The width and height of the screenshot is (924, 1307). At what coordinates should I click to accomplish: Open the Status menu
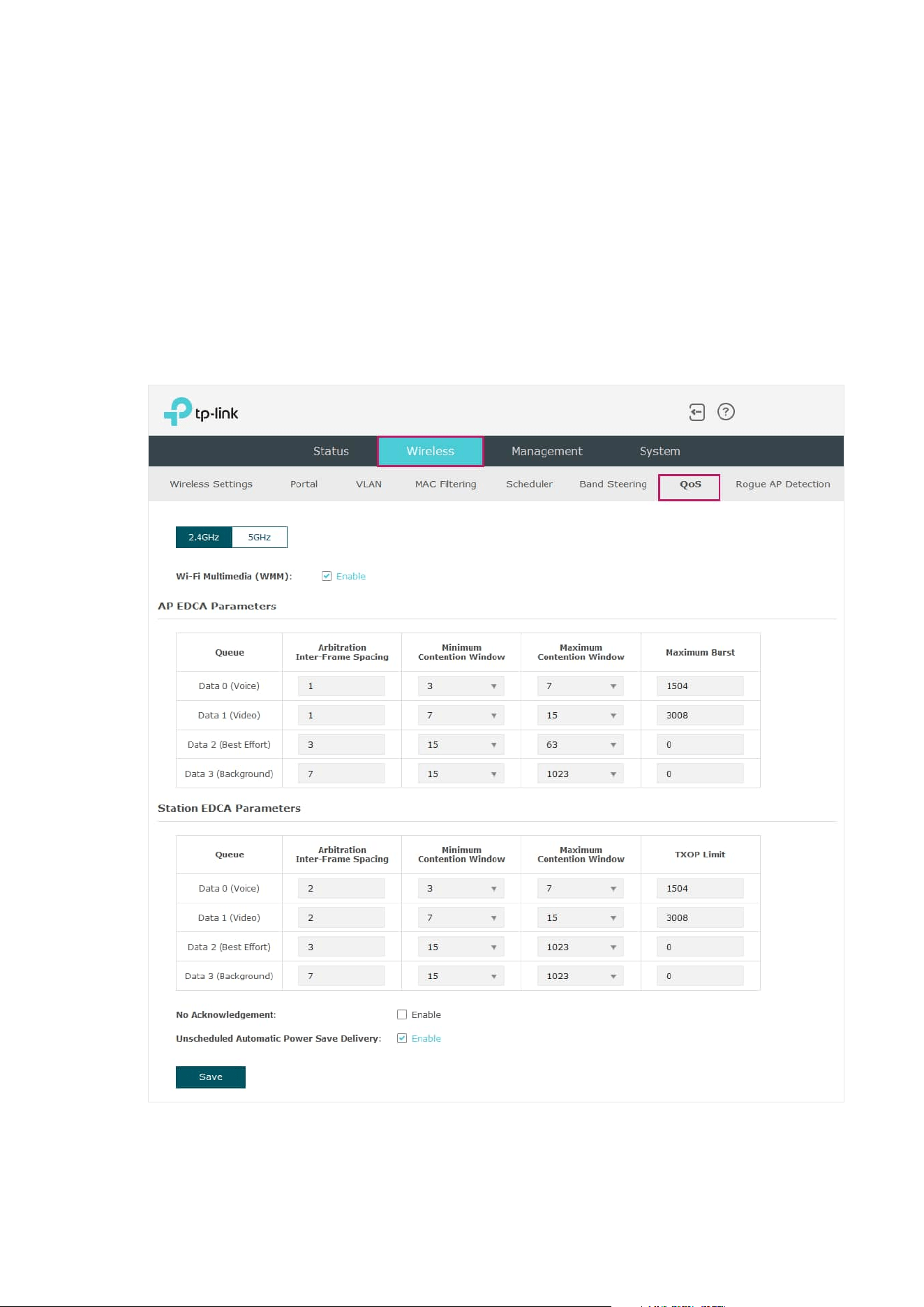[x=331, y=451]
